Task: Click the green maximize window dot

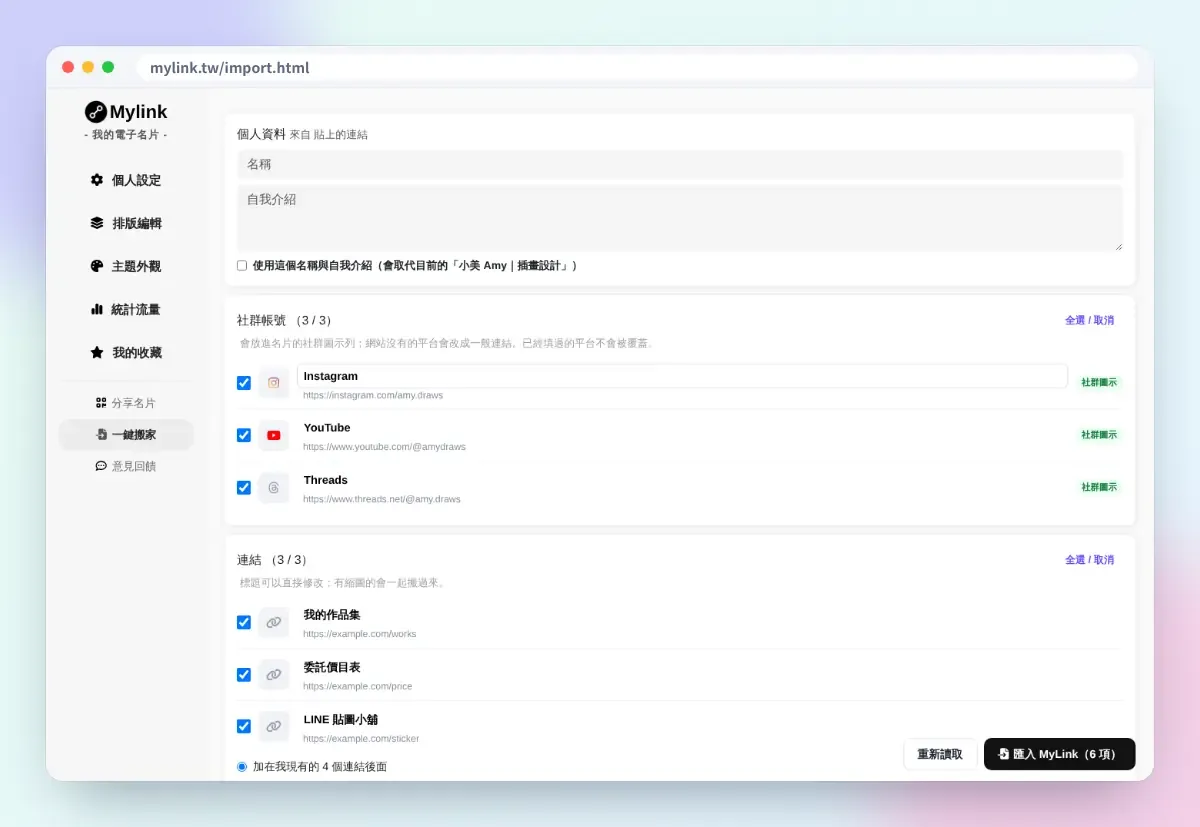Action: pos(108,67)
